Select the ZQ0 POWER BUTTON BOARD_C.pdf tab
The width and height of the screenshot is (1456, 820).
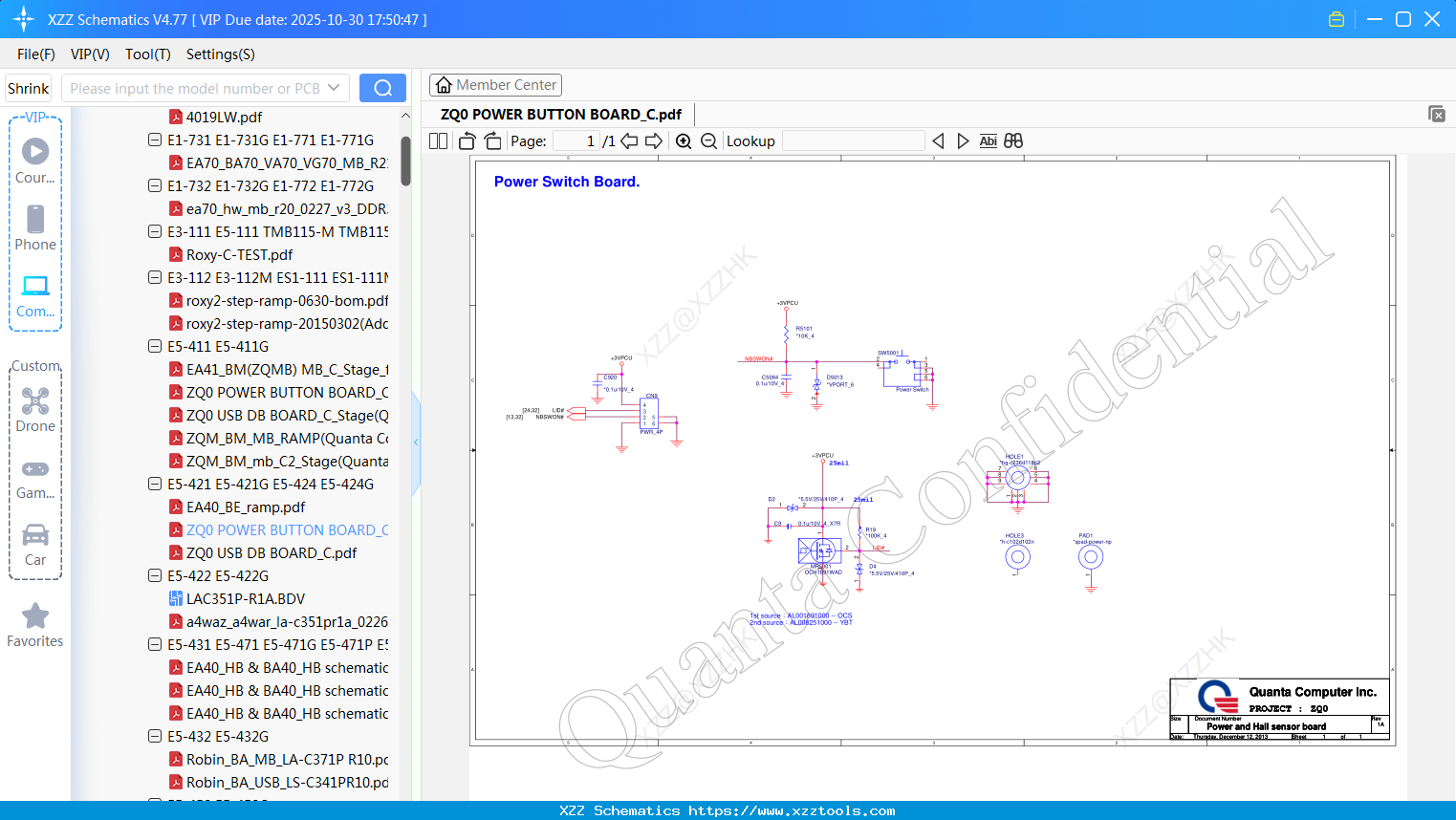561,114
